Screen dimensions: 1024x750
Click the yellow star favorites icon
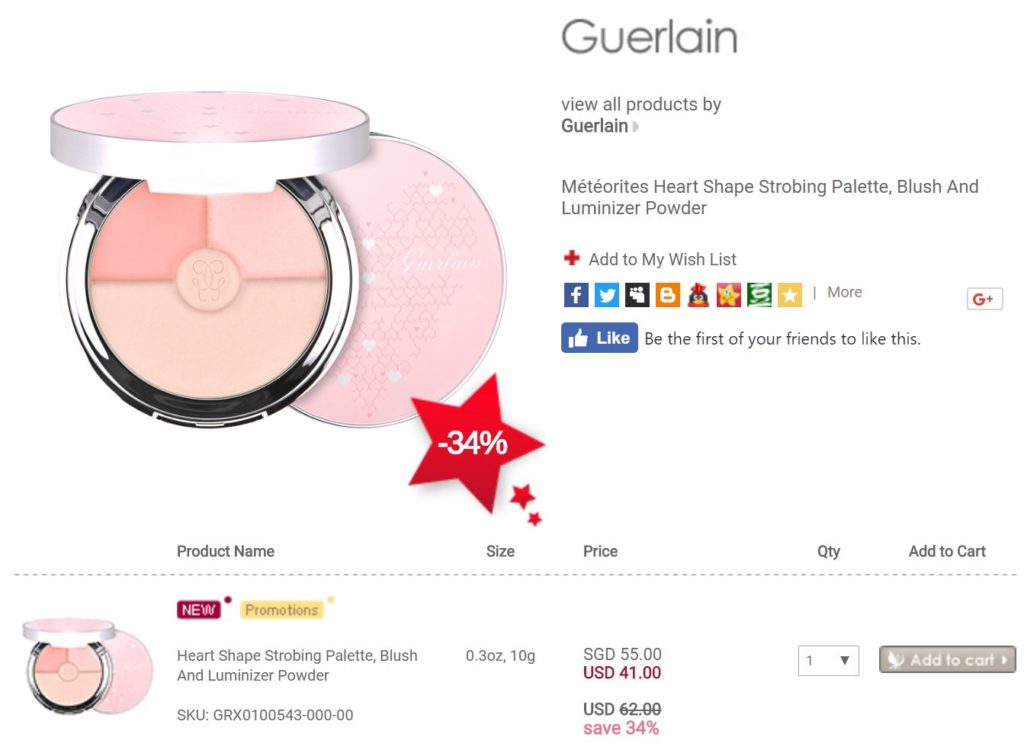(790, 294)
